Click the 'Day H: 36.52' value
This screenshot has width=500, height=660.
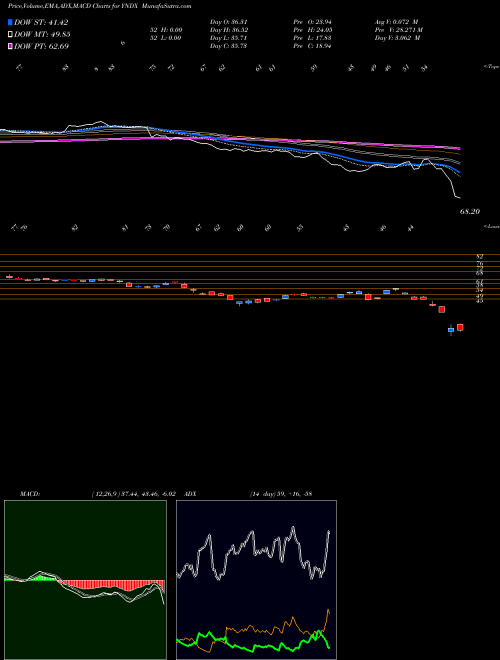pos(228,30)
